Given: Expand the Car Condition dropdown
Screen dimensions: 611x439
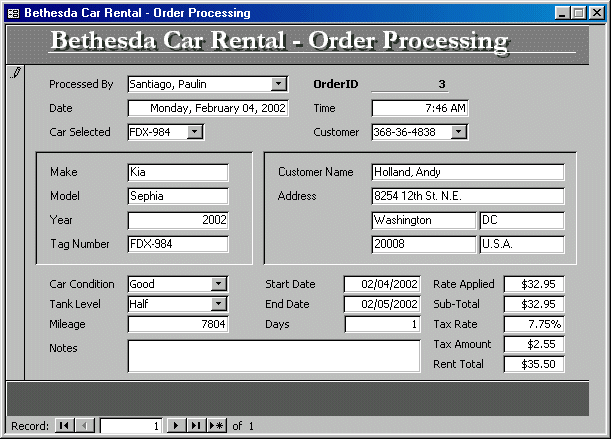Looking at the screenshot, I should pos(219,284).
